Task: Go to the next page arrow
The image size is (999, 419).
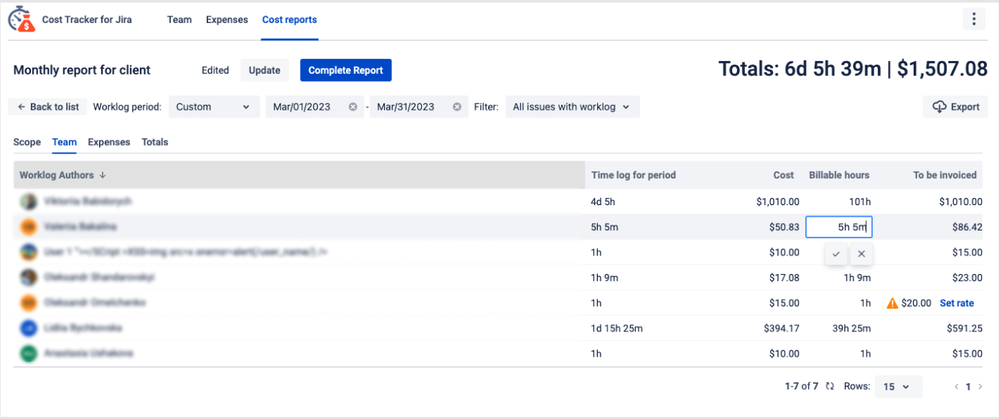Action: tap(980, 387)
